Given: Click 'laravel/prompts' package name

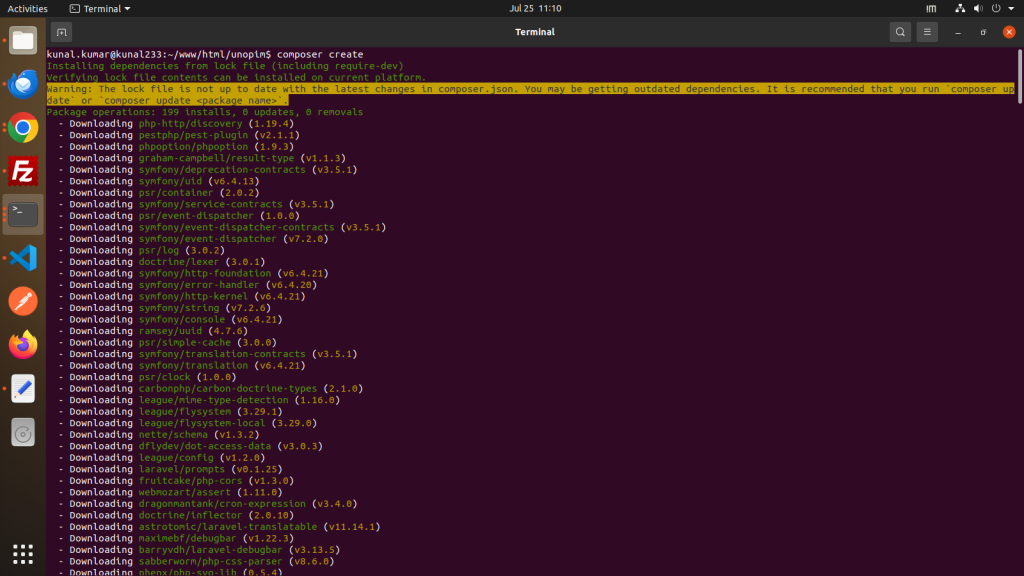Looking at the screenshot, I should [182, 469].
